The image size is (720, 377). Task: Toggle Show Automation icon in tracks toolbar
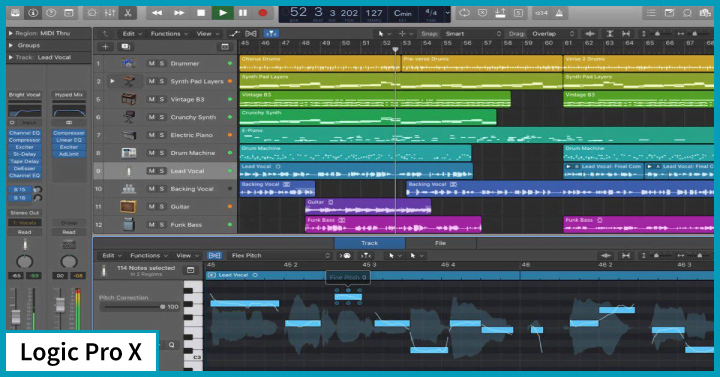(x=234, y=34)
